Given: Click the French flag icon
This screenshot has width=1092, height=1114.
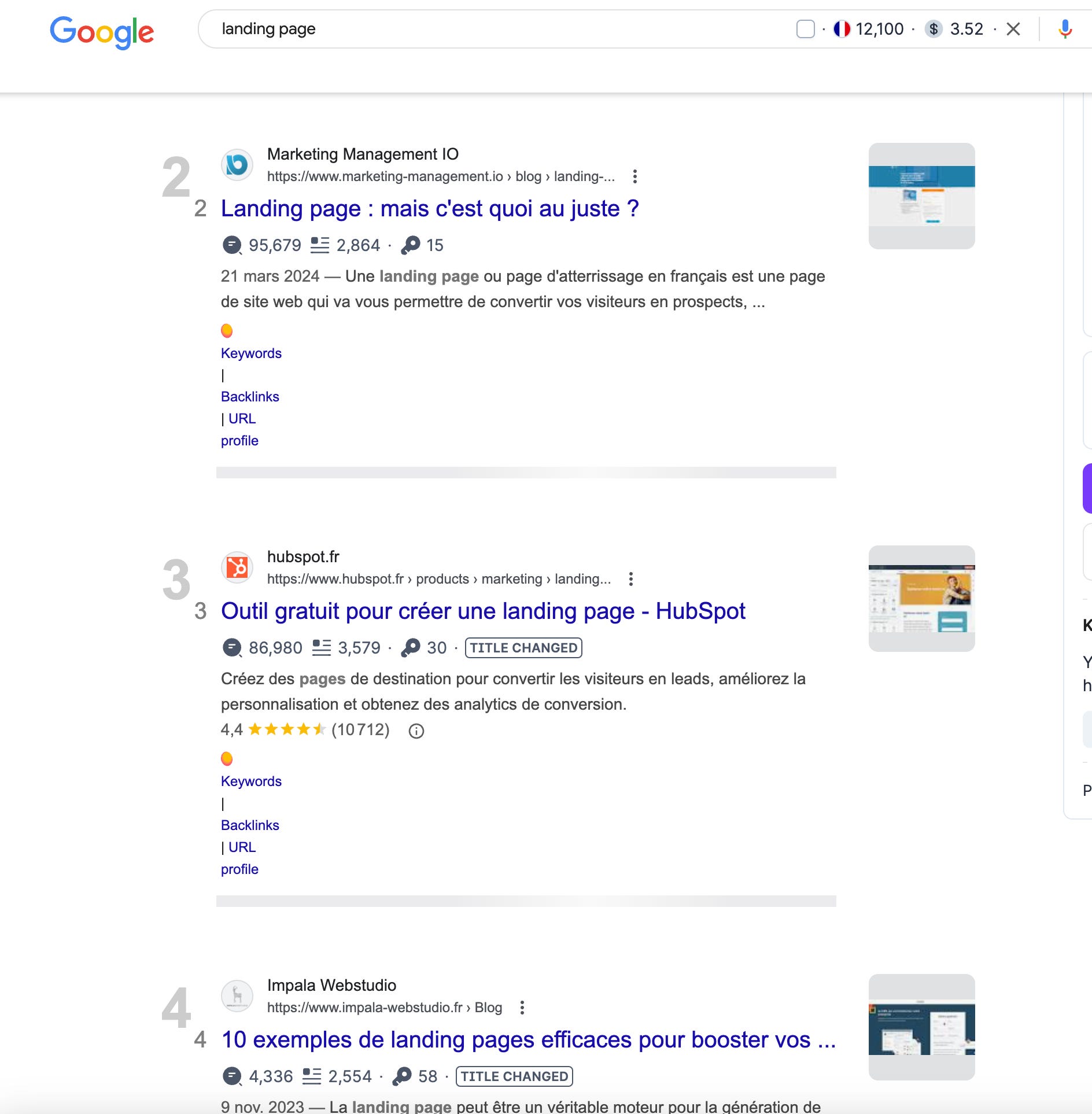Looking at the screenshot, I should pos(842,29).
